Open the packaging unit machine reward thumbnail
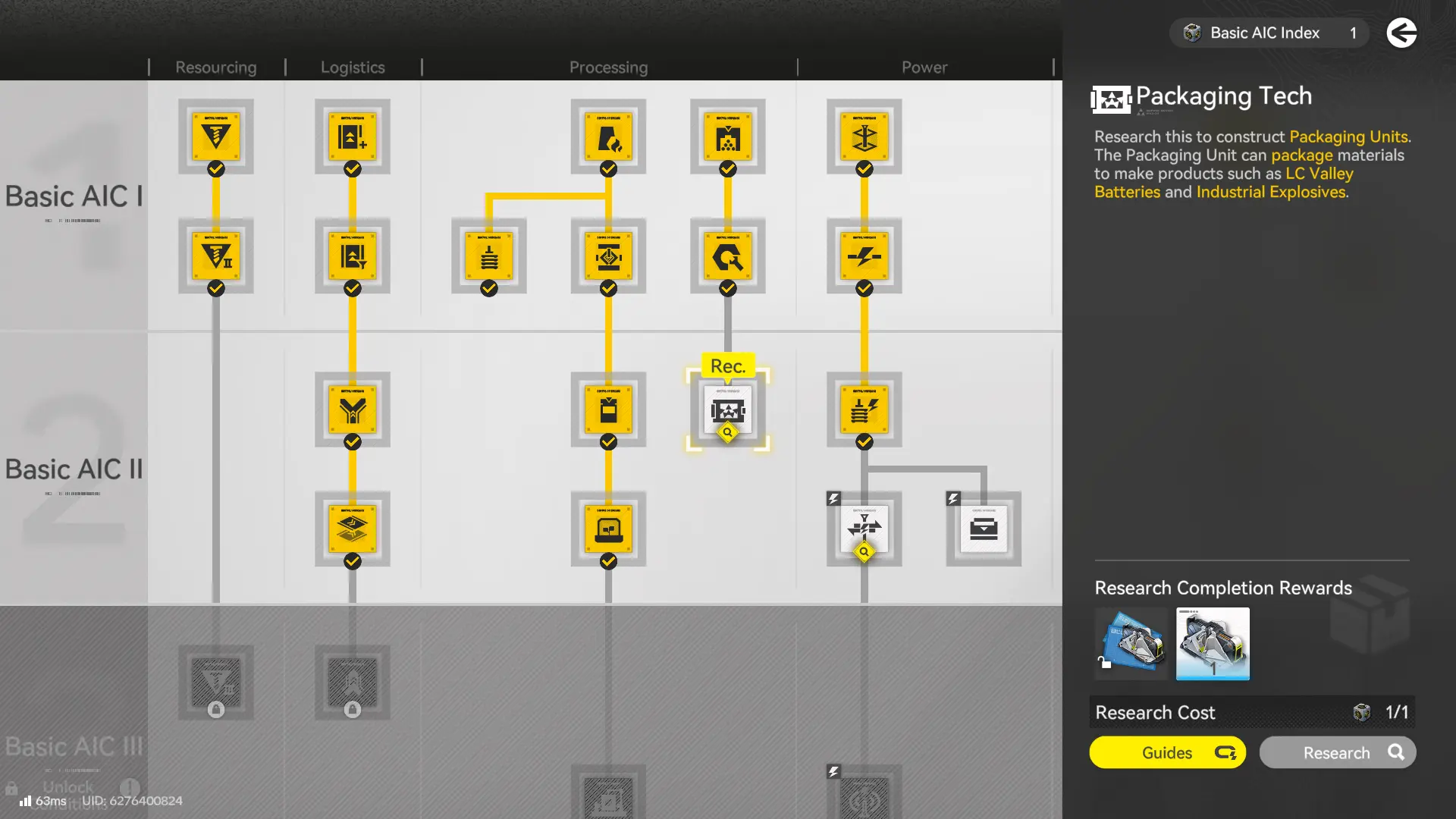 point(1213,643)
